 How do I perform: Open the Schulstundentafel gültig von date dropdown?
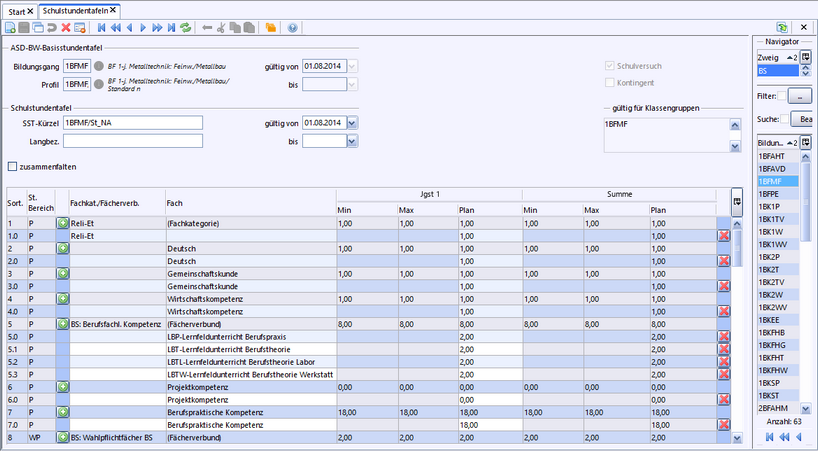[352, 123]
